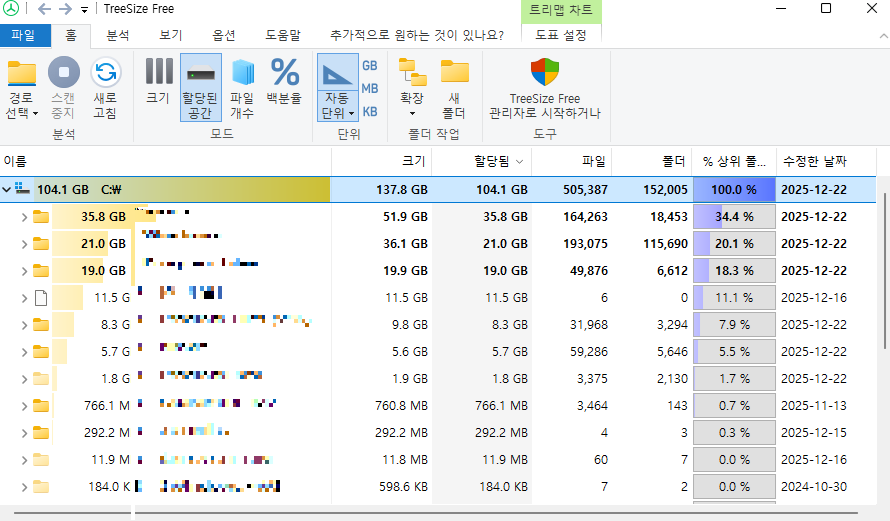890x521 pixels.
Task: Click the 292.2 MB row folder icon
Action: pos(41,432)
